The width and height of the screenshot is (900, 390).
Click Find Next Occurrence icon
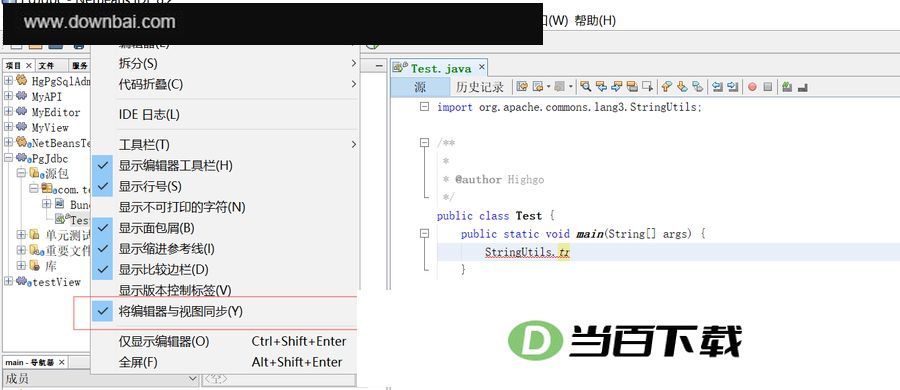click(x=616, y=87)
